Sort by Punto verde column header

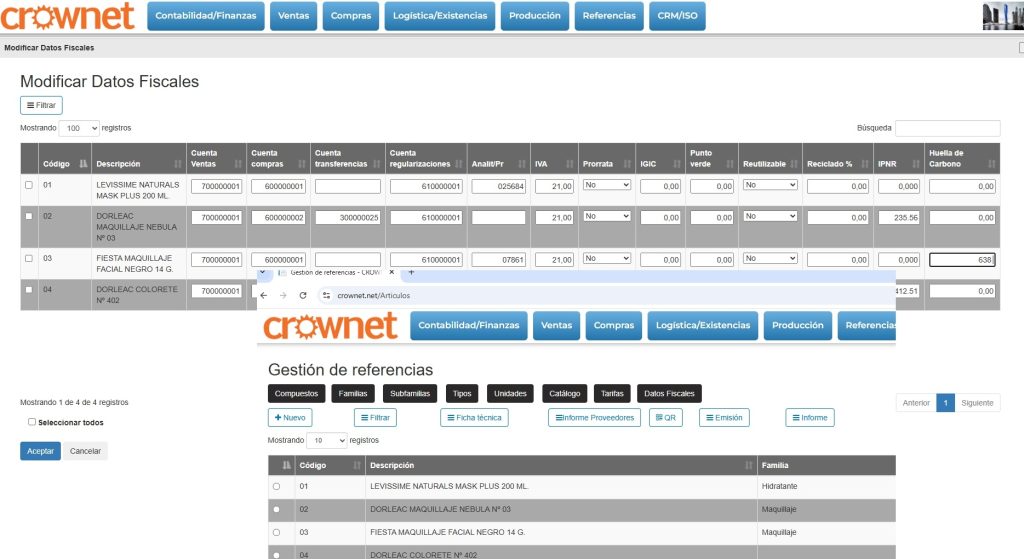point(712,158)
